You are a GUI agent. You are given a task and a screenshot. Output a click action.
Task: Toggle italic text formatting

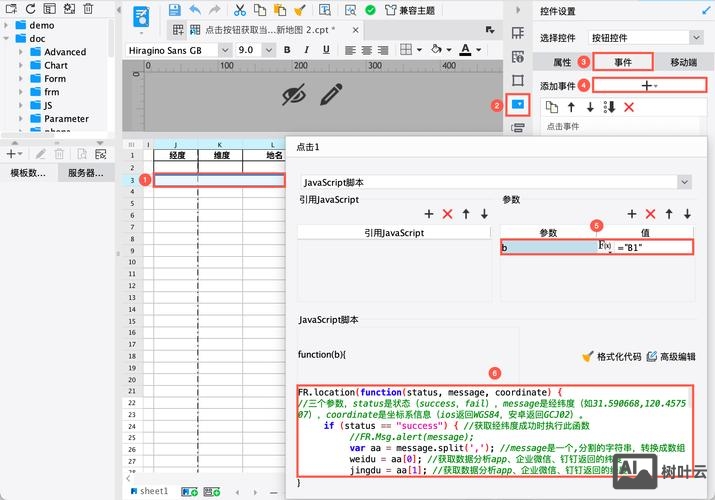pyautogui.click(x=305, y=49)
